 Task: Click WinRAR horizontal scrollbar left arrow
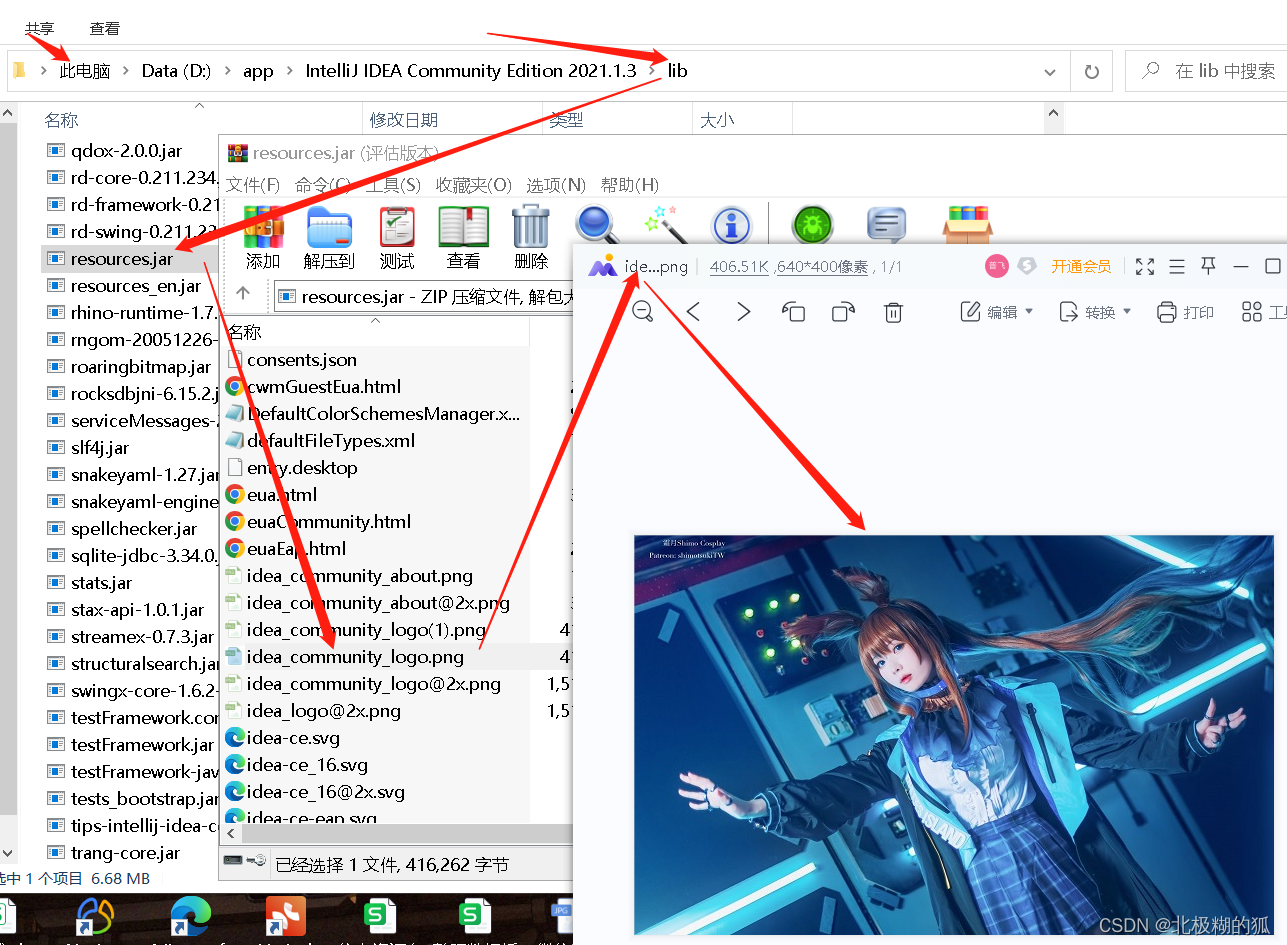[x=232, y=833]
